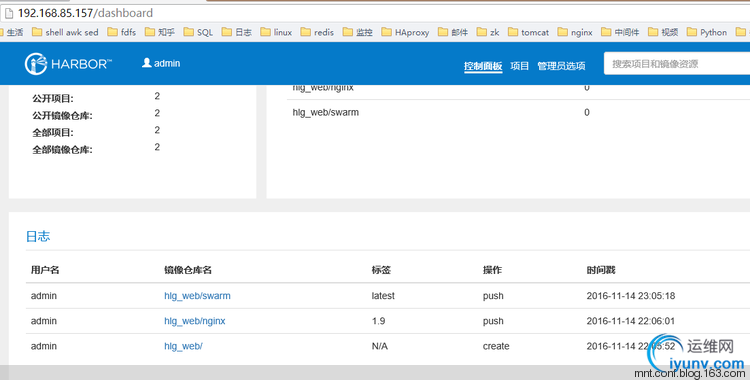Open the fdfs bookmark folder
Screen dimensions: 750x380
click(122, 32)
